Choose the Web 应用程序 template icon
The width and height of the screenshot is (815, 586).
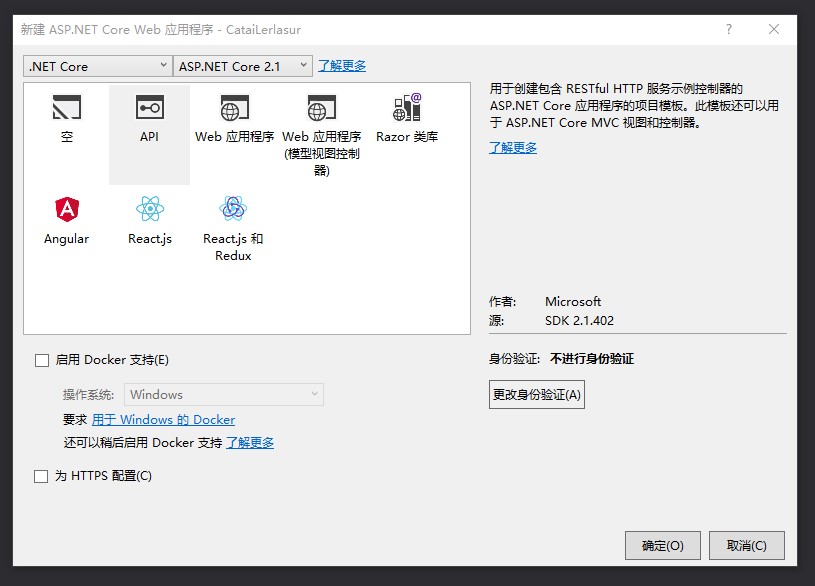point(234,108)
